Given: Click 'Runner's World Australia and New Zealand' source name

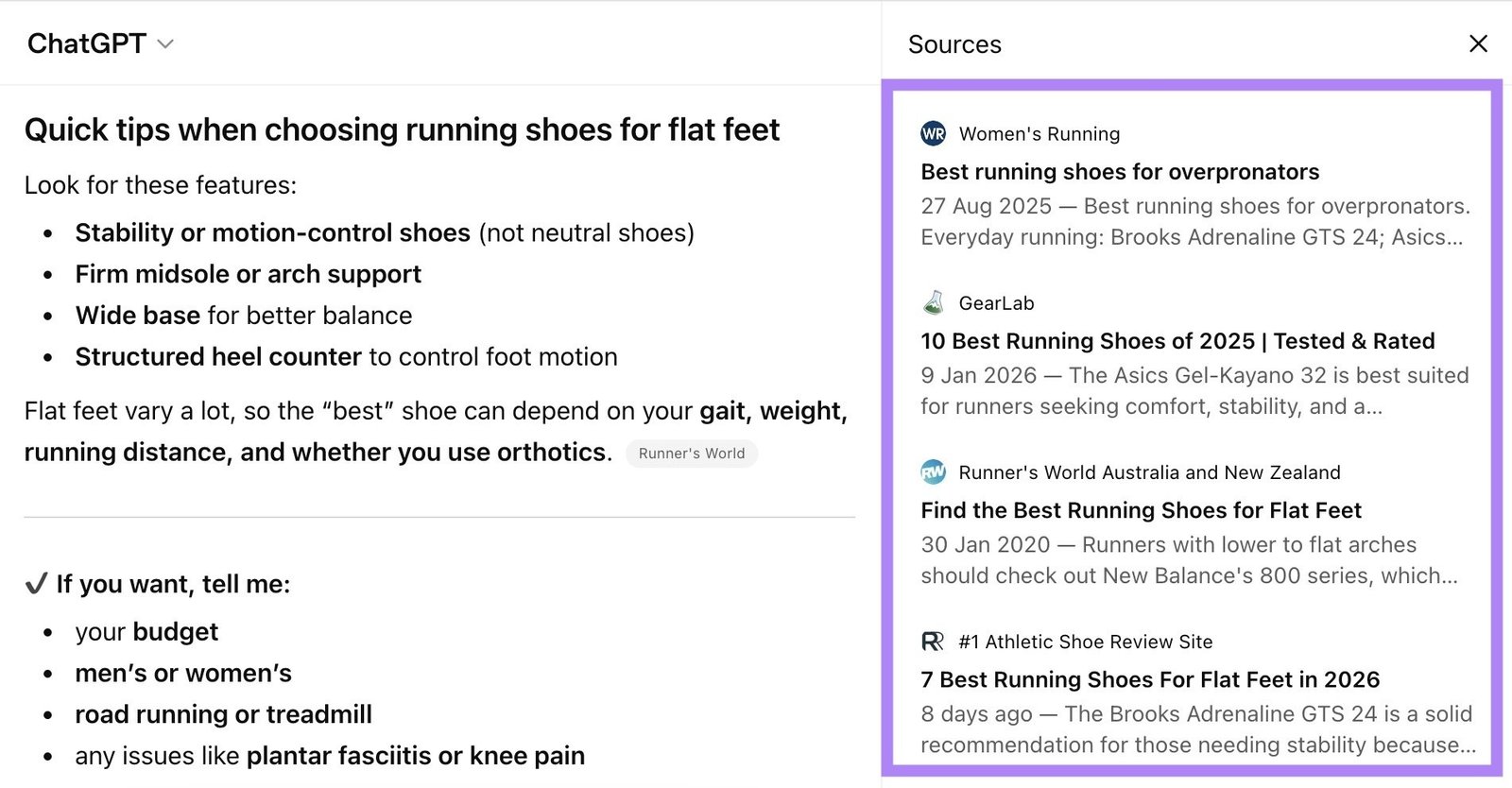Looking at the screenshot, I should 1149,472.
